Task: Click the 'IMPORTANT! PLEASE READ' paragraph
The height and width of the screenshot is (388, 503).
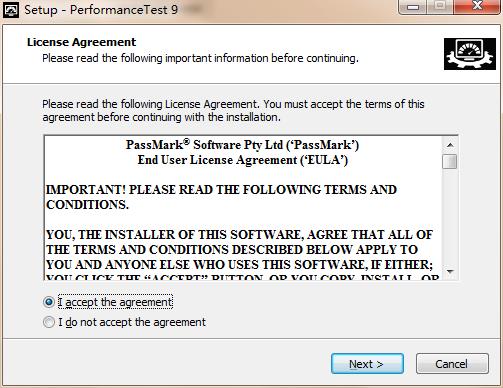Action: coord(221,197)
